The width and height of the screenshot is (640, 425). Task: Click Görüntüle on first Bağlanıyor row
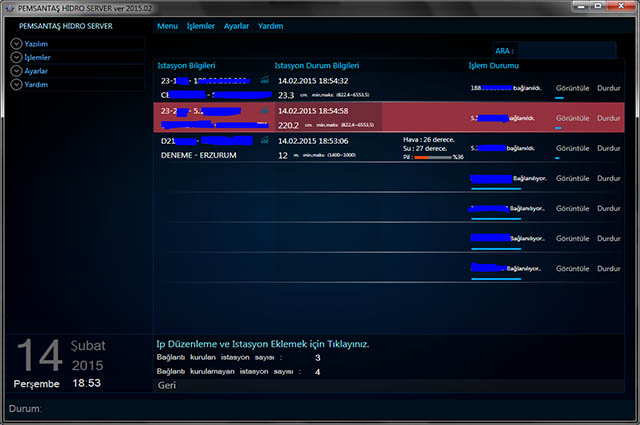coord(572,178)
